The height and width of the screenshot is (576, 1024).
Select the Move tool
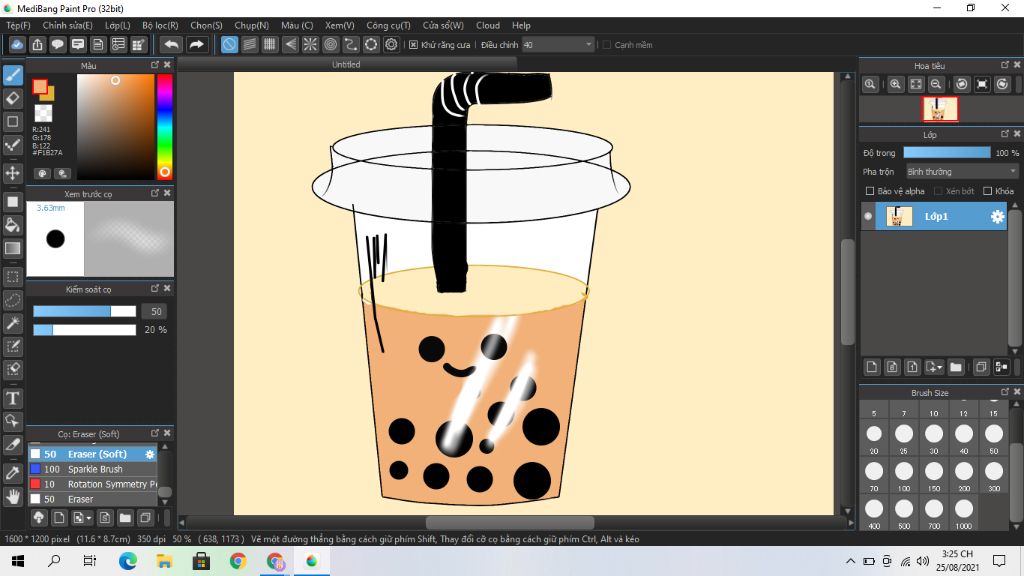pos(13,174)
